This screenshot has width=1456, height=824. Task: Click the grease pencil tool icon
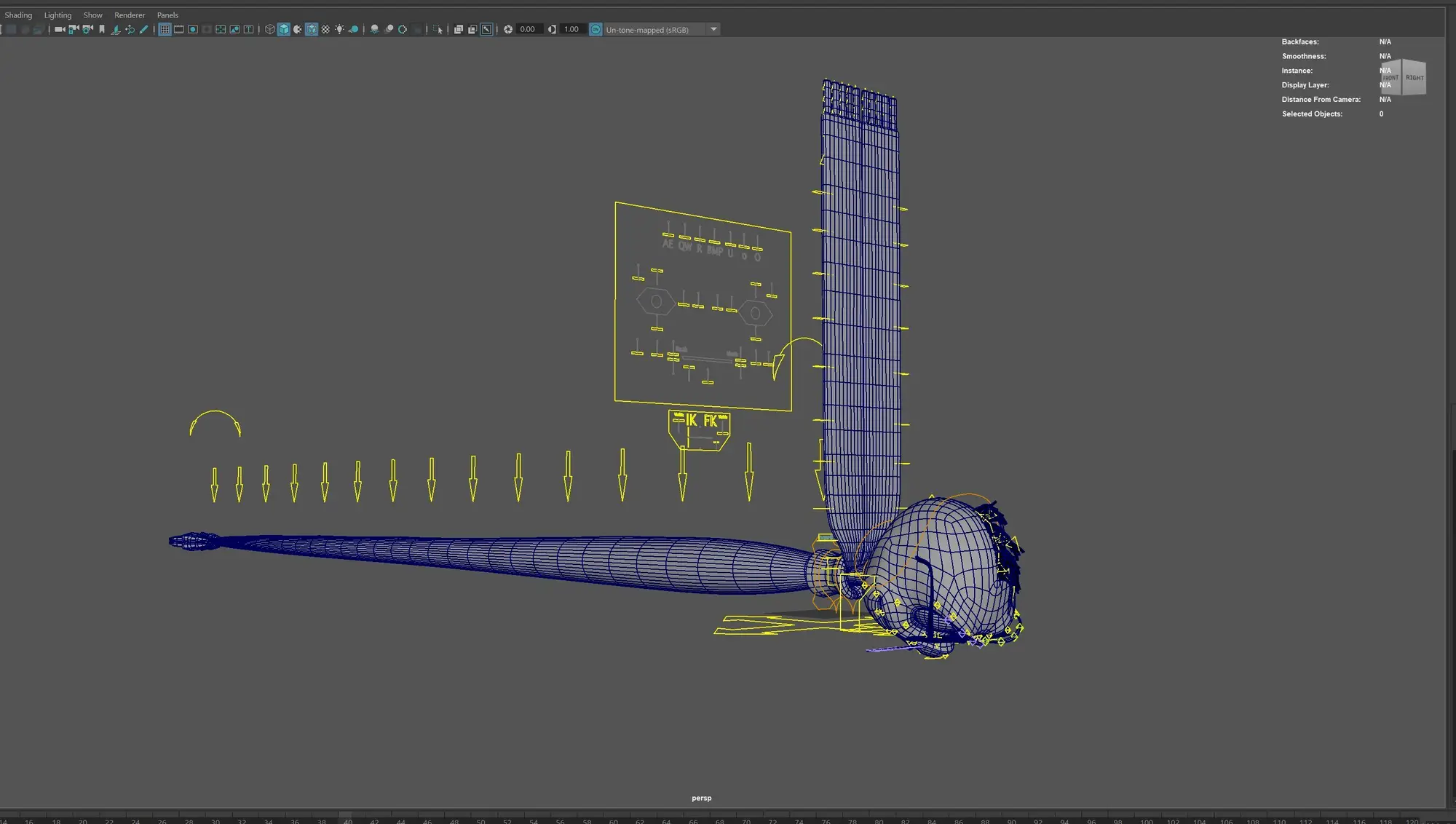143,29
